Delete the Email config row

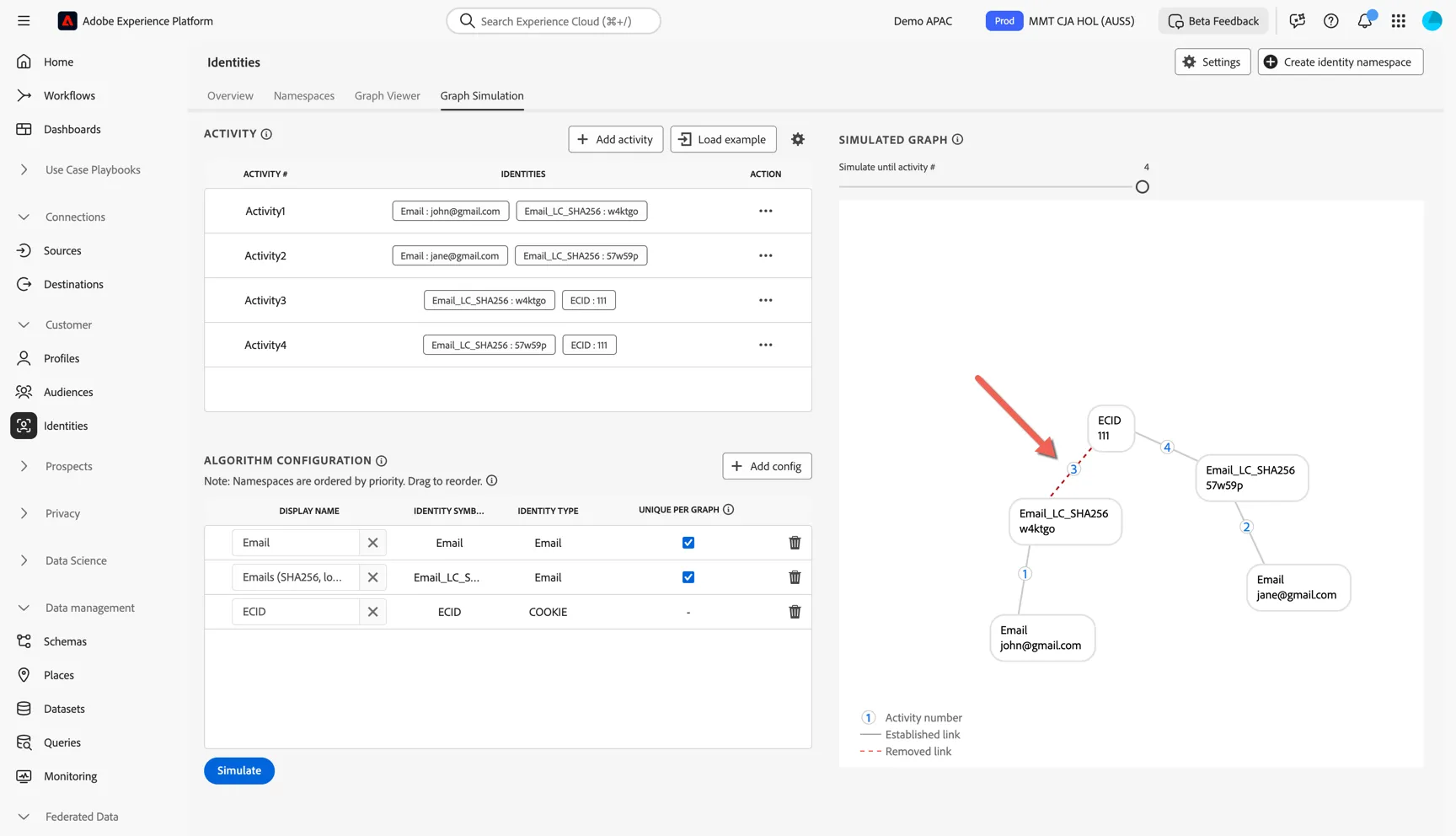tap(795, 543)
